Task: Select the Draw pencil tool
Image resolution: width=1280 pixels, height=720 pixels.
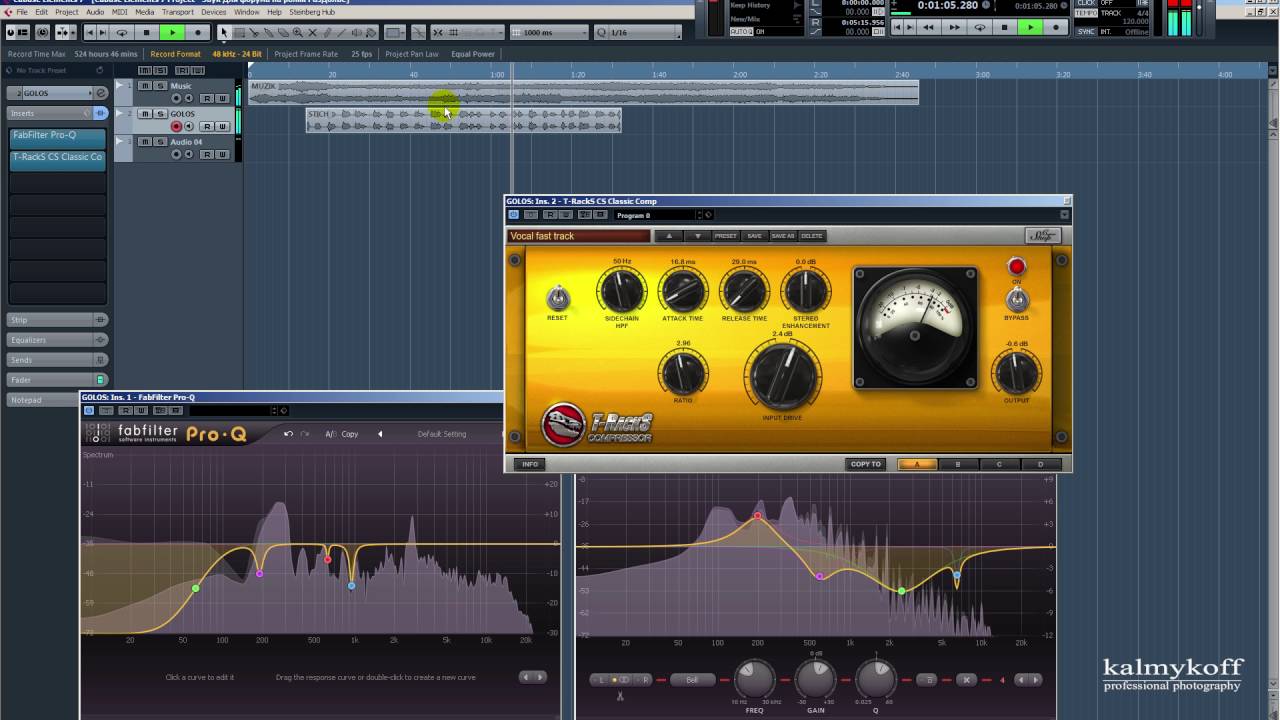Action: point(327,33)
